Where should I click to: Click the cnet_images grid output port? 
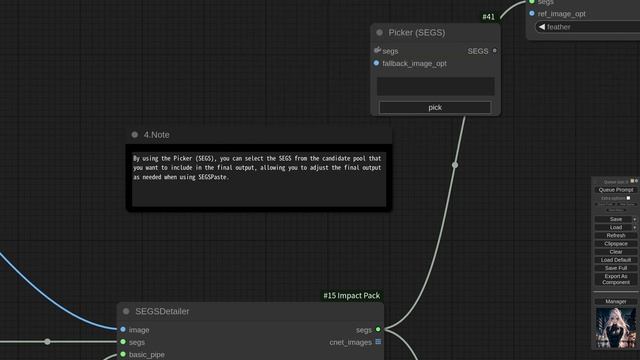378,342
